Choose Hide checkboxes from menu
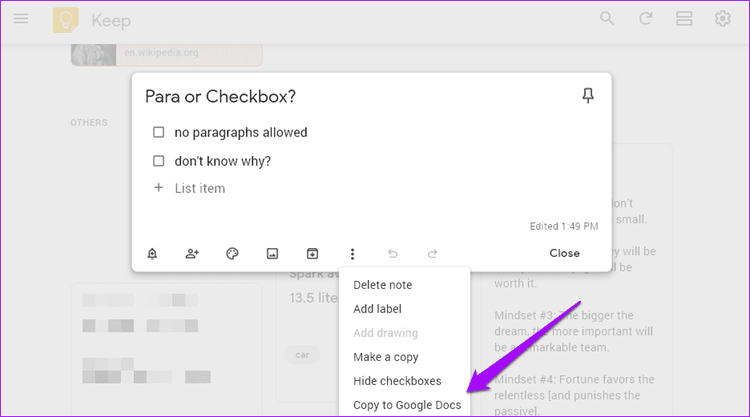 click(397, 381)
